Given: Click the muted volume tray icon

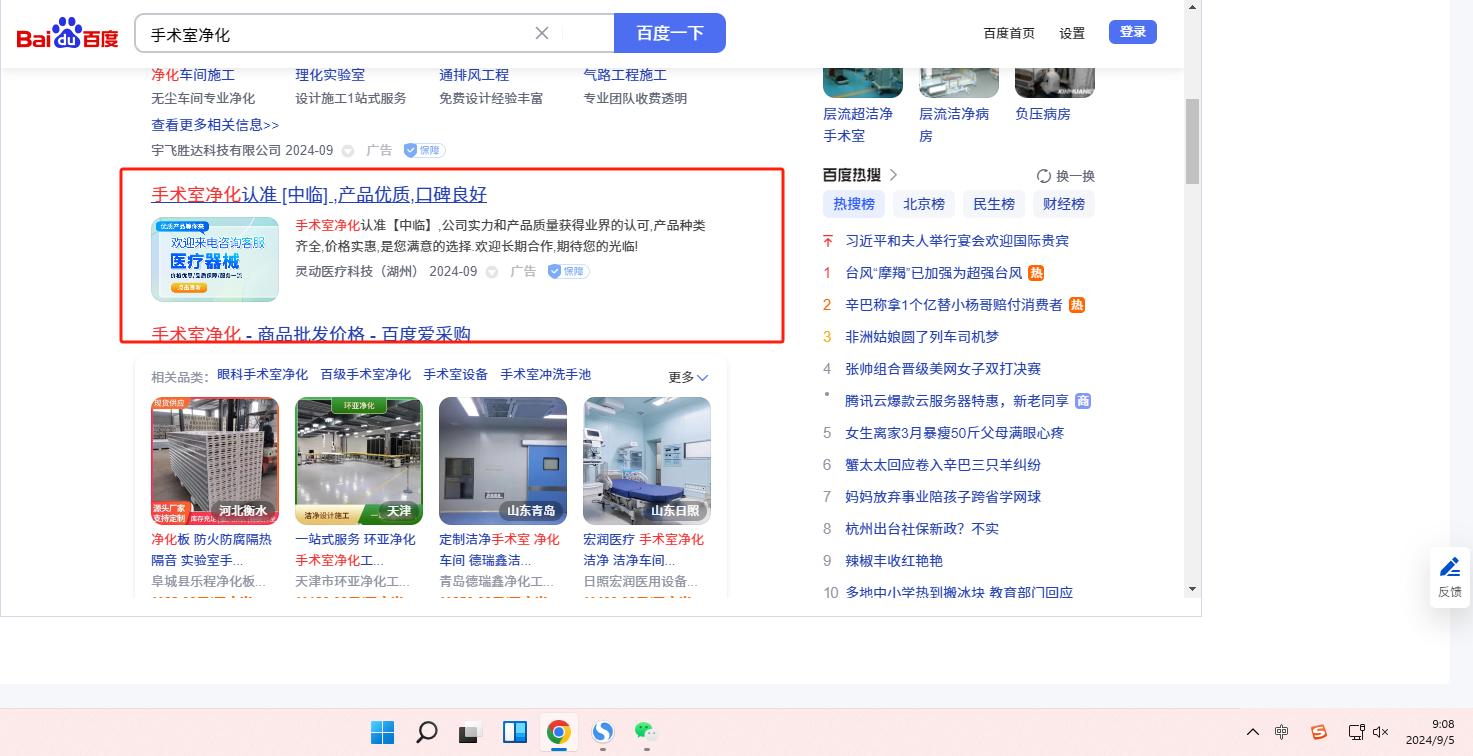Looking at the screenshot, I should (x=1381, y=732).
